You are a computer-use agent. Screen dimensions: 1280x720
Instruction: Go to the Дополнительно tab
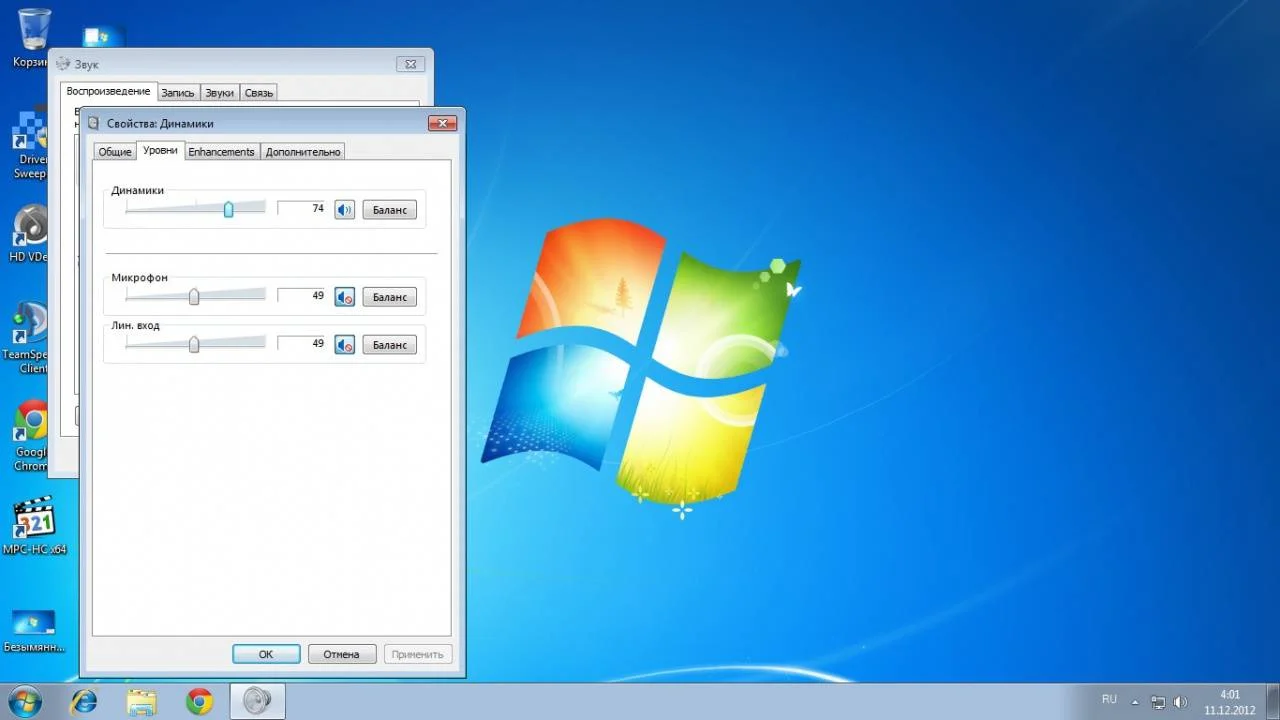303,152
